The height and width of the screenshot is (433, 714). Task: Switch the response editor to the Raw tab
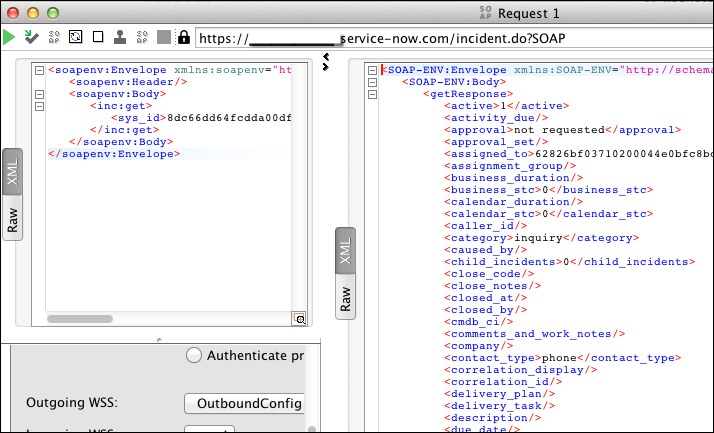[345, 298]
